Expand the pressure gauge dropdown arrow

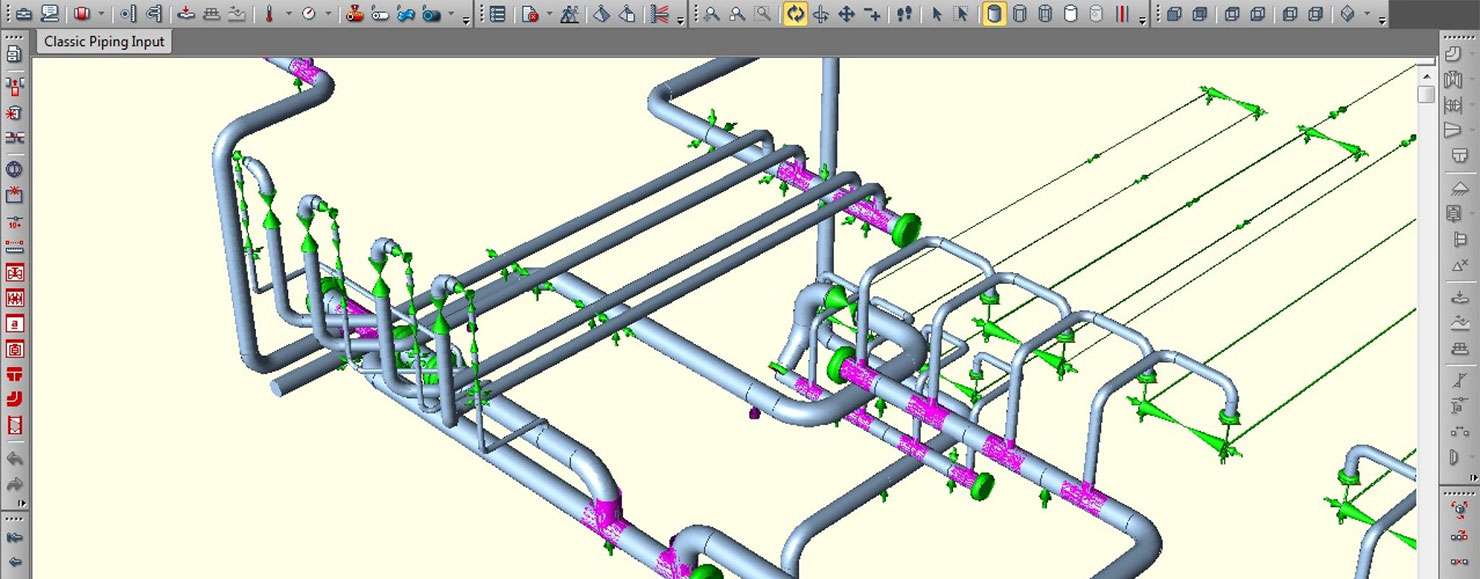[328, 14]
